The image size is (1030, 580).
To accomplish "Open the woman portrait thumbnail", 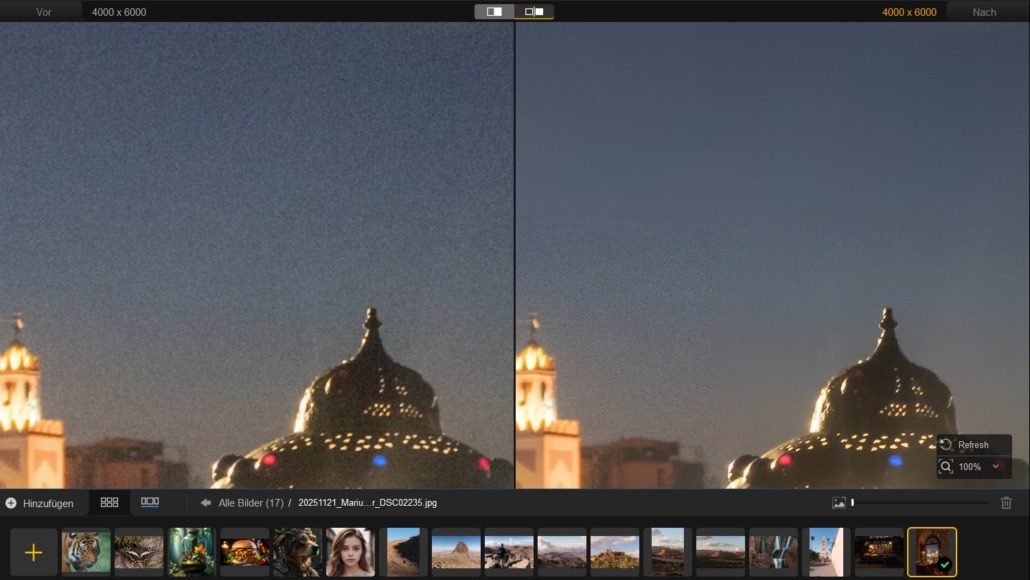I will point(350,552).
